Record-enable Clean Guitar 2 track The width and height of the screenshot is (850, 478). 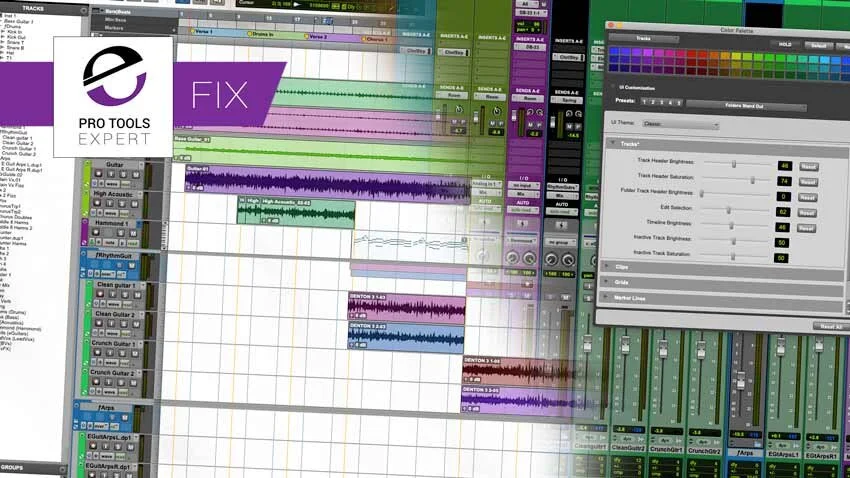[100, 324]
